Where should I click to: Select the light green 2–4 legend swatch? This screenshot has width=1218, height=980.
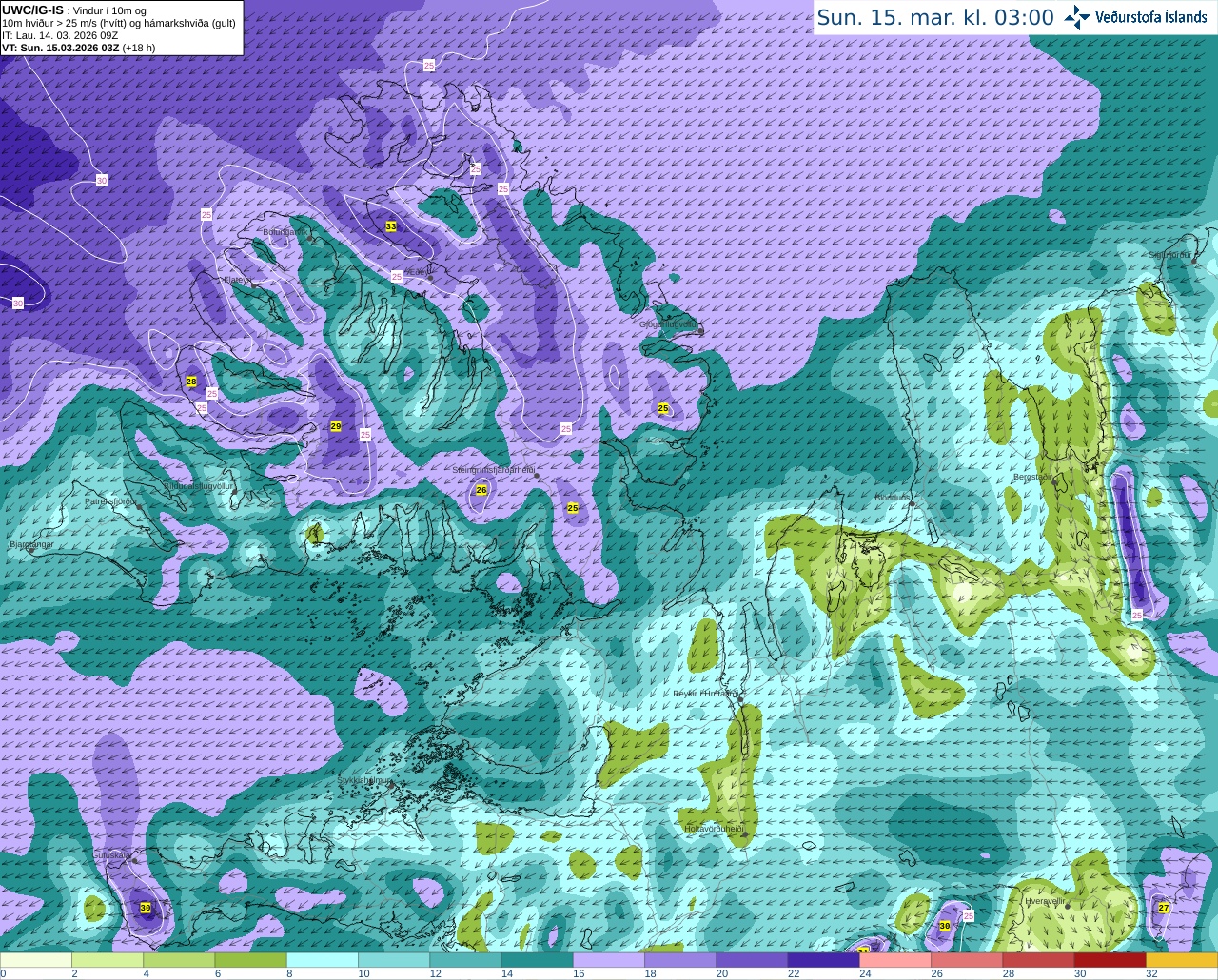click(108, 960)
